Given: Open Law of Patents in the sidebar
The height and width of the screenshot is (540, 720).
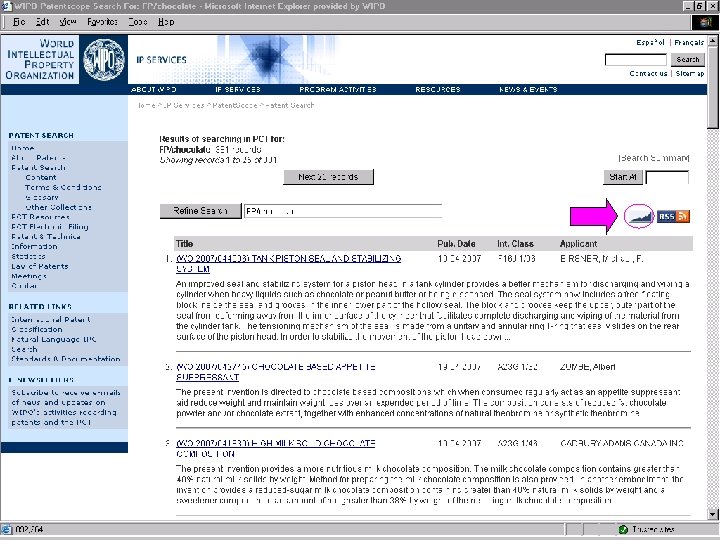Looking at the screenshot, I should [39, 266].
